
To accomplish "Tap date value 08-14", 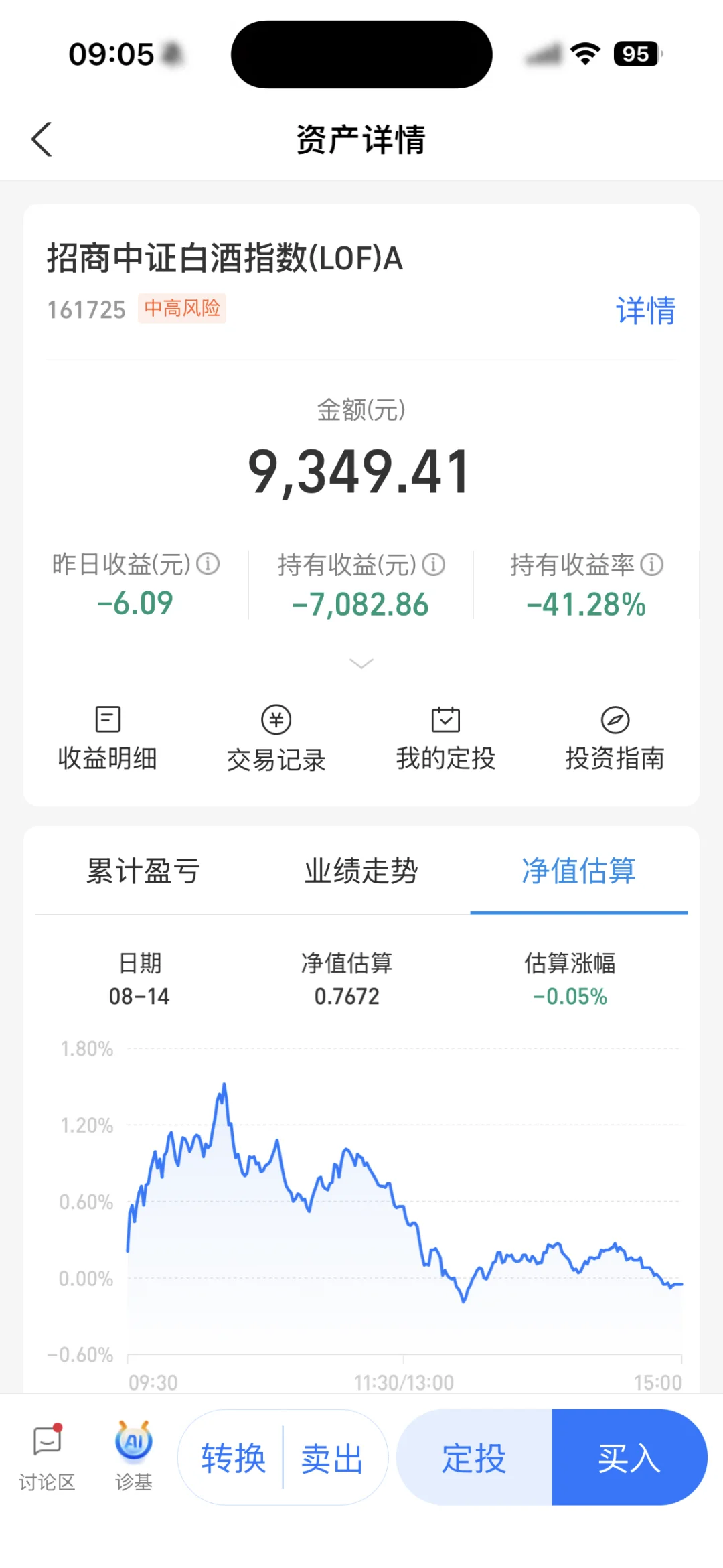I will [x=139, y=996].
